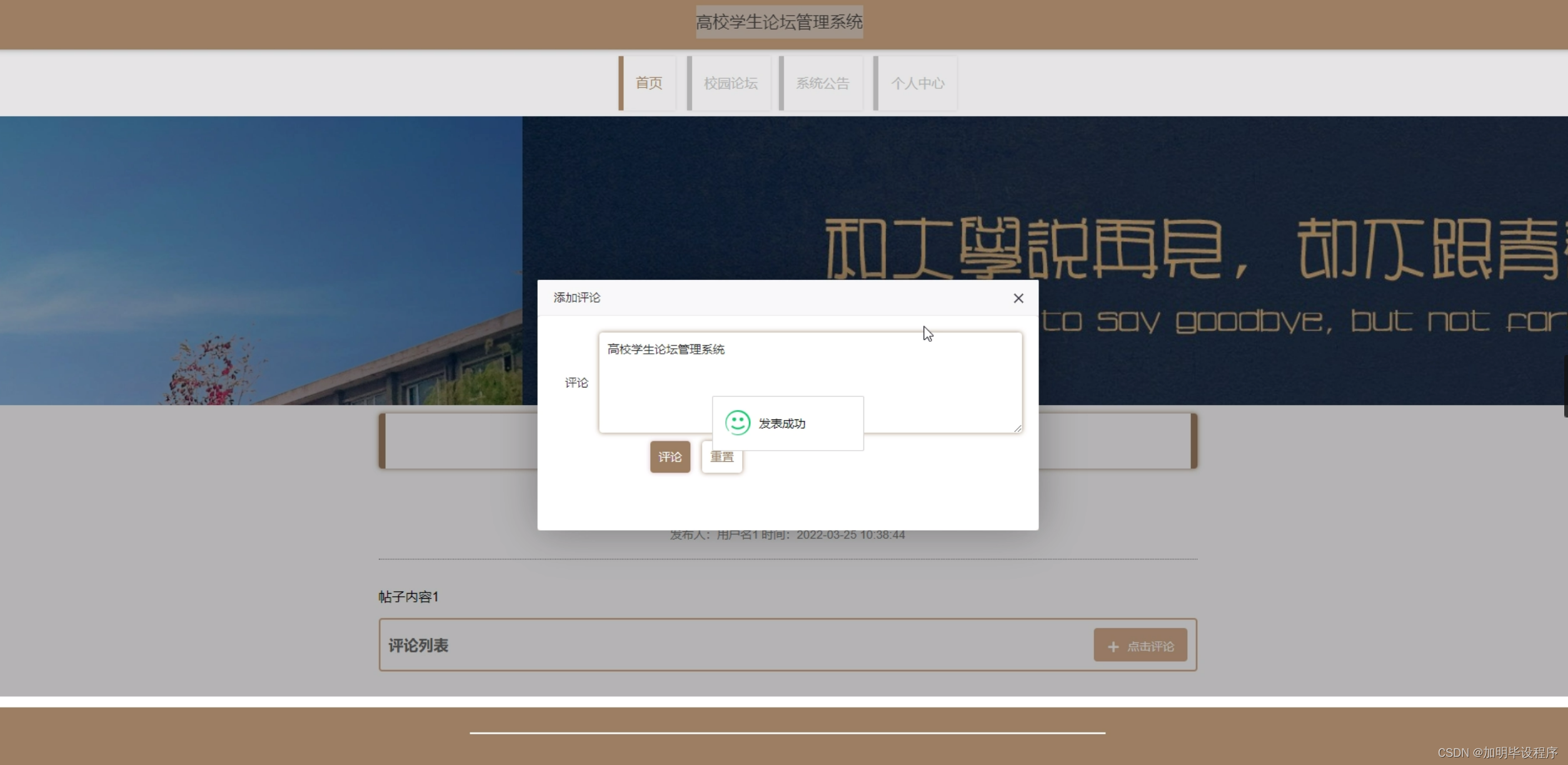Open the 首页 navigation tab
This screenshot has height=765, width=1568.
(x=648, y=83)
